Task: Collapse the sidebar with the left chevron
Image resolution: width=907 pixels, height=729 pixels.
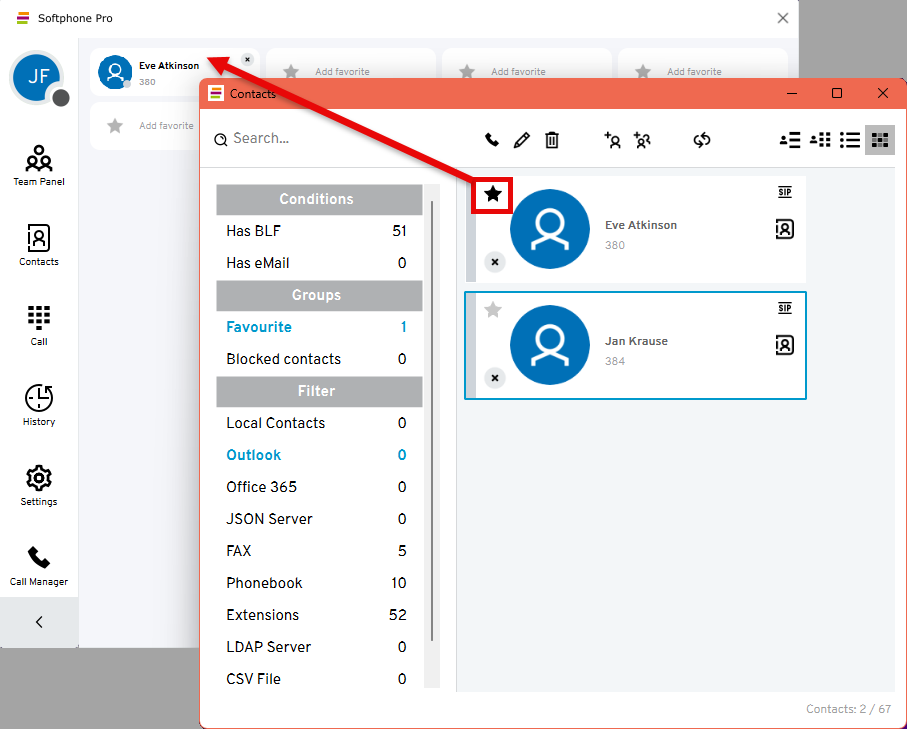Action: [39, 622]
